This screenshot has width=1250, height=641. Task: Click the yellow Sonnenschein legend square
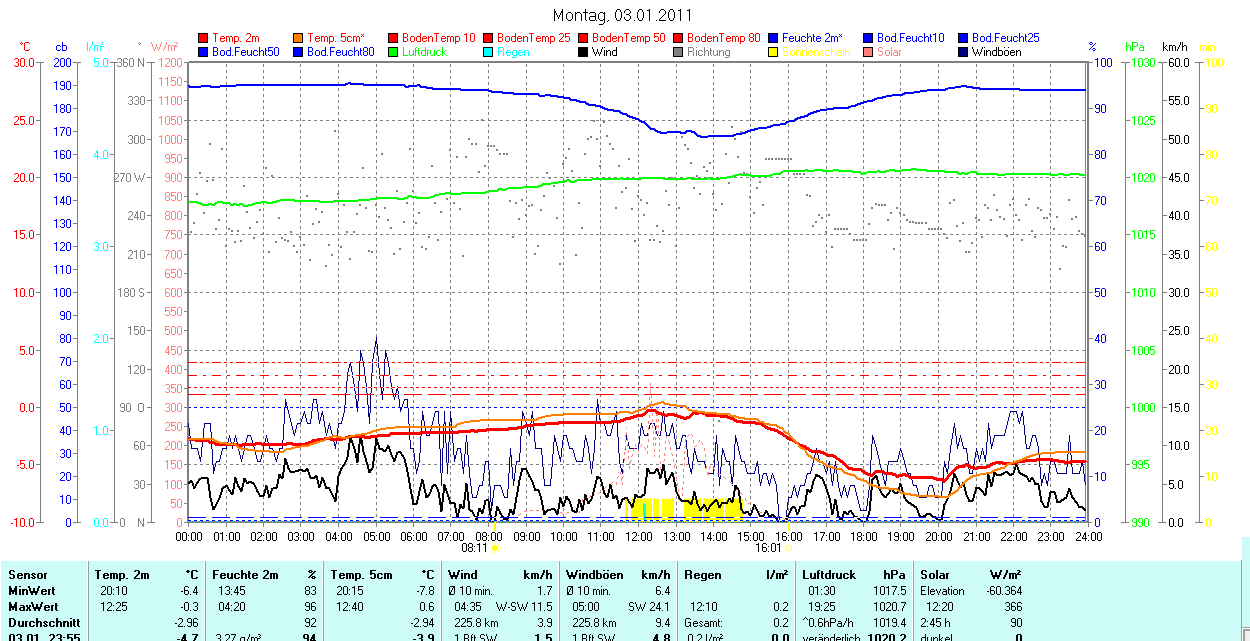[x=774, y=52]
